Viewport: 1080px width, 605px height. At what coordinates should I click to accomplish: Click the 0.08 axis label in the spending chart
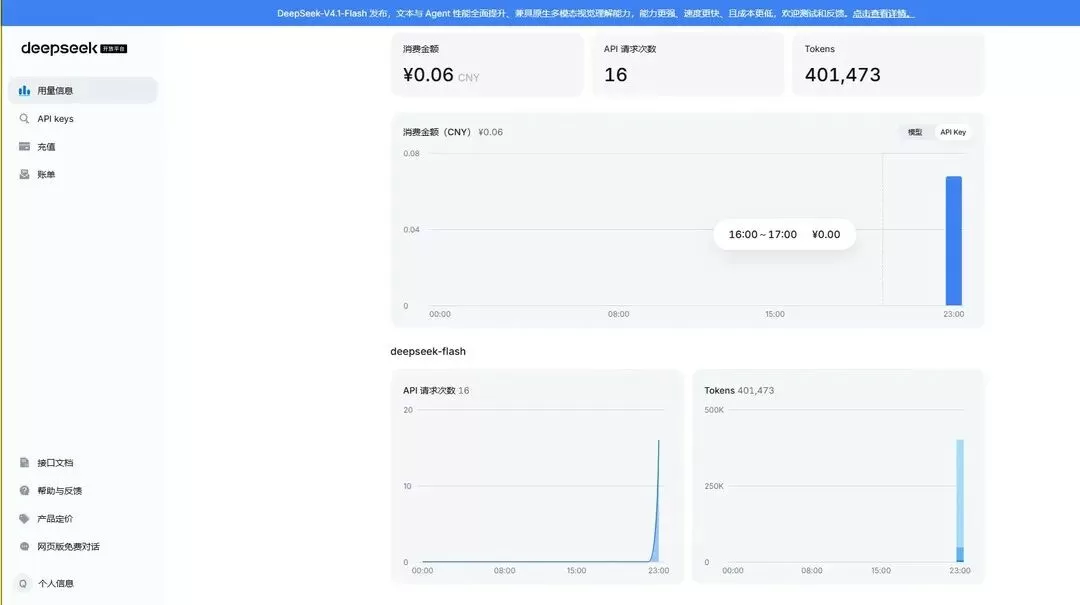411,153
